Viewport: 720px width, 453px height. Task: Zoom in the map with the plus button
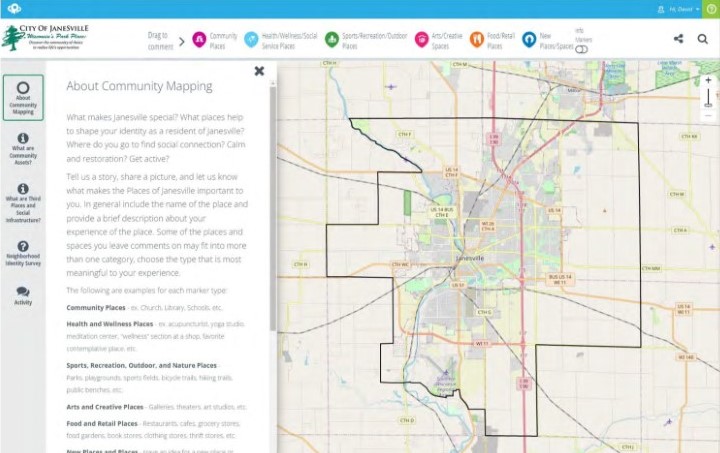pyautogui.click(x=708, y=80)
